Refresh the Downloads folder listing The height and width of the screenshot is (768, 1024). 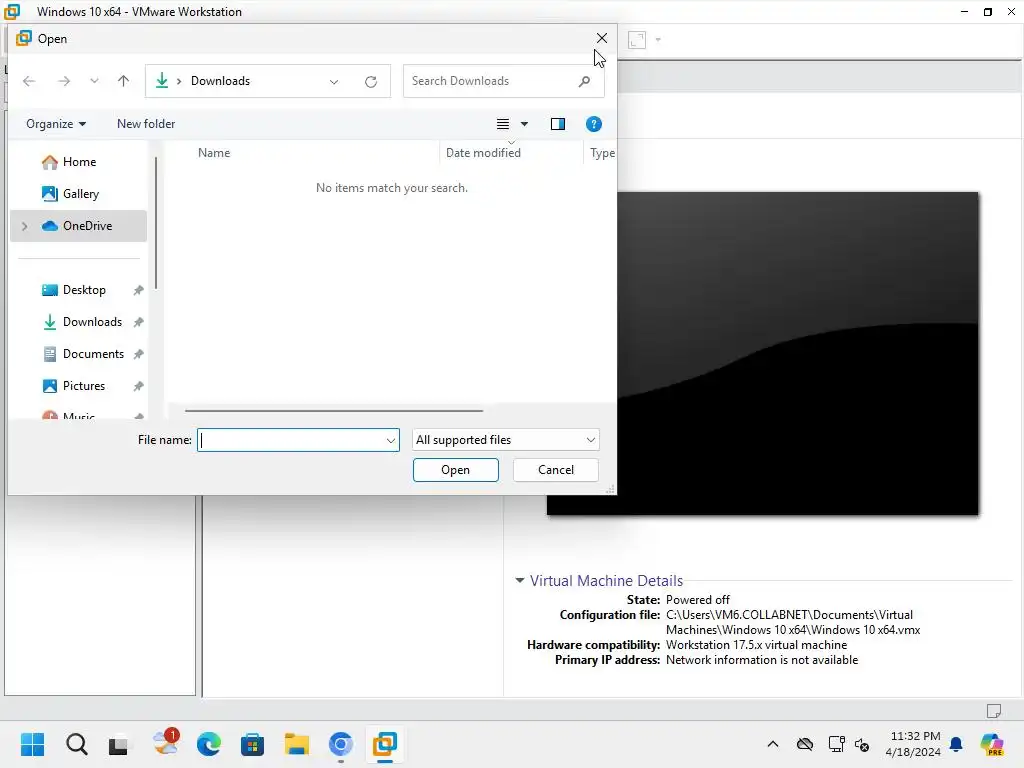[371, 82]
